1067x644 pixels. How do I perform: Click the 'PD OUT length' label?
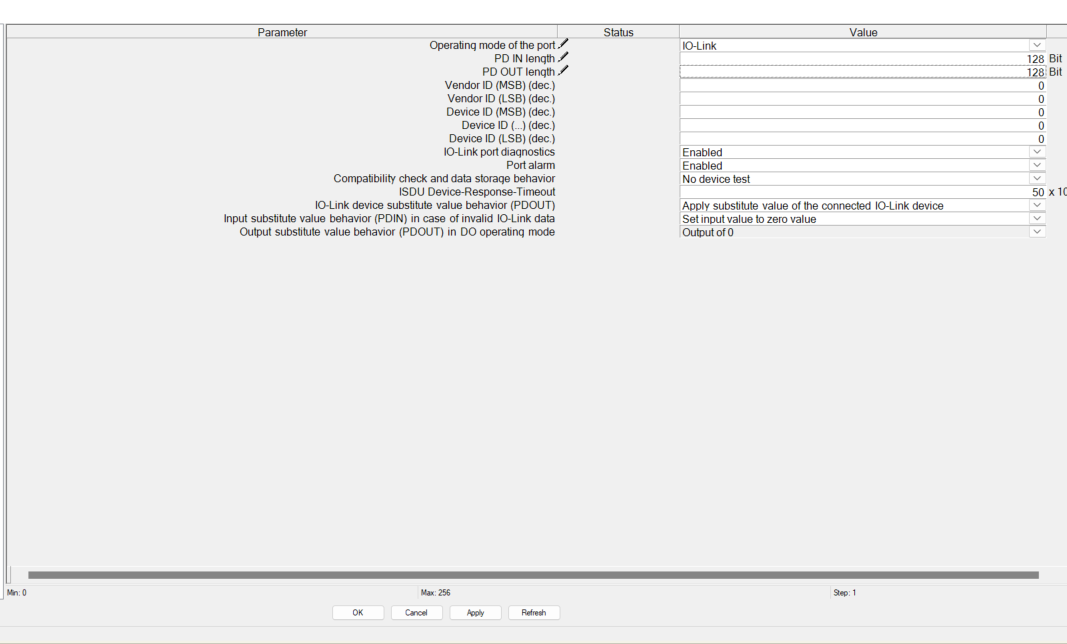tap(519, 72)
